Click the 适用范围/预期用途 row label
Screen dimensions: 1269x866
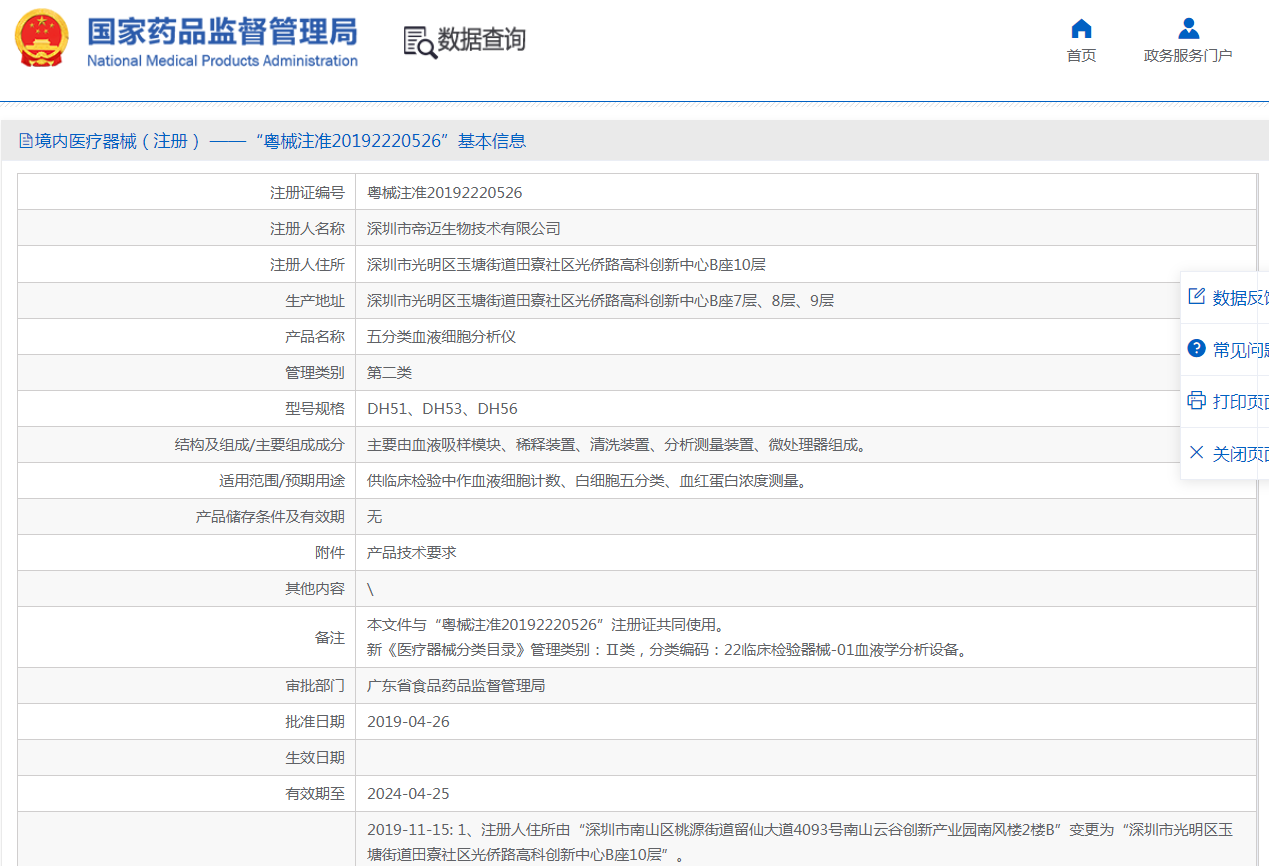click(282, 481)
